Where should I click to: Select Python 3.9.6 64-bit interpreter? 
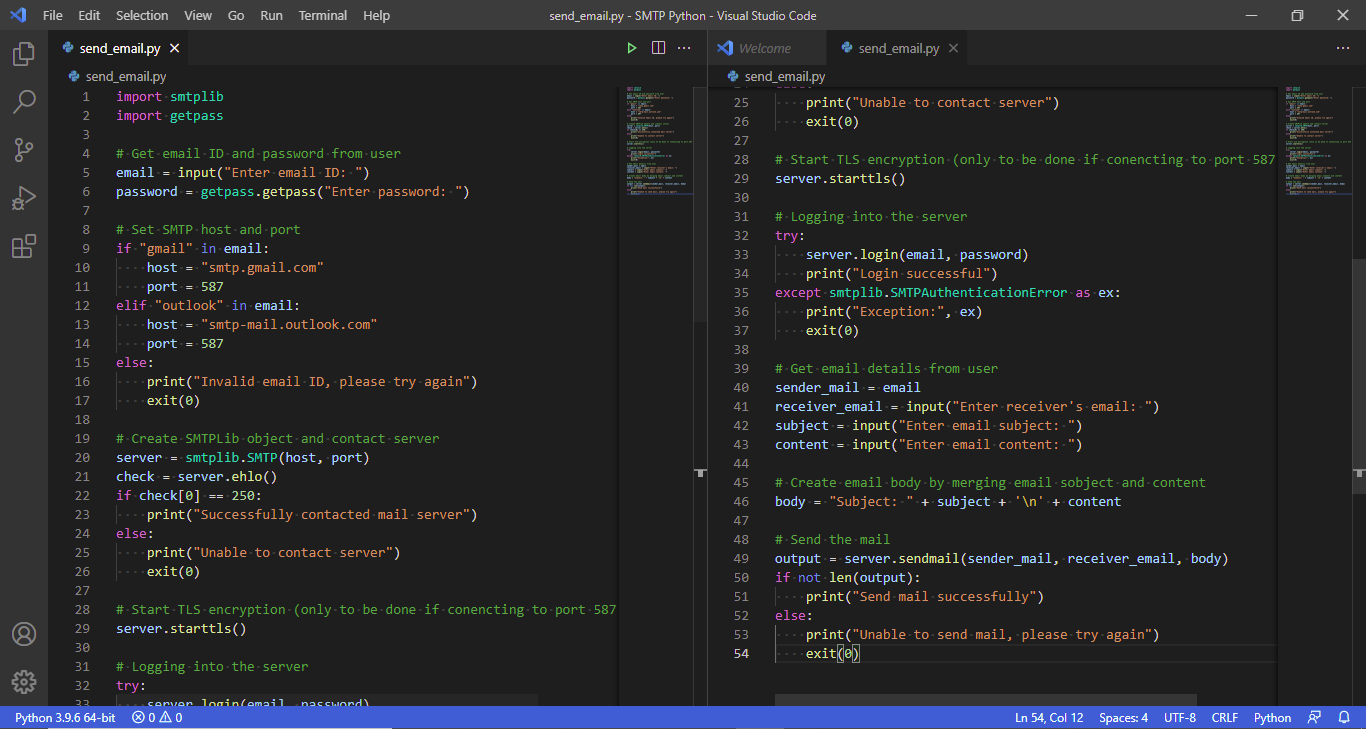[65, 718]
